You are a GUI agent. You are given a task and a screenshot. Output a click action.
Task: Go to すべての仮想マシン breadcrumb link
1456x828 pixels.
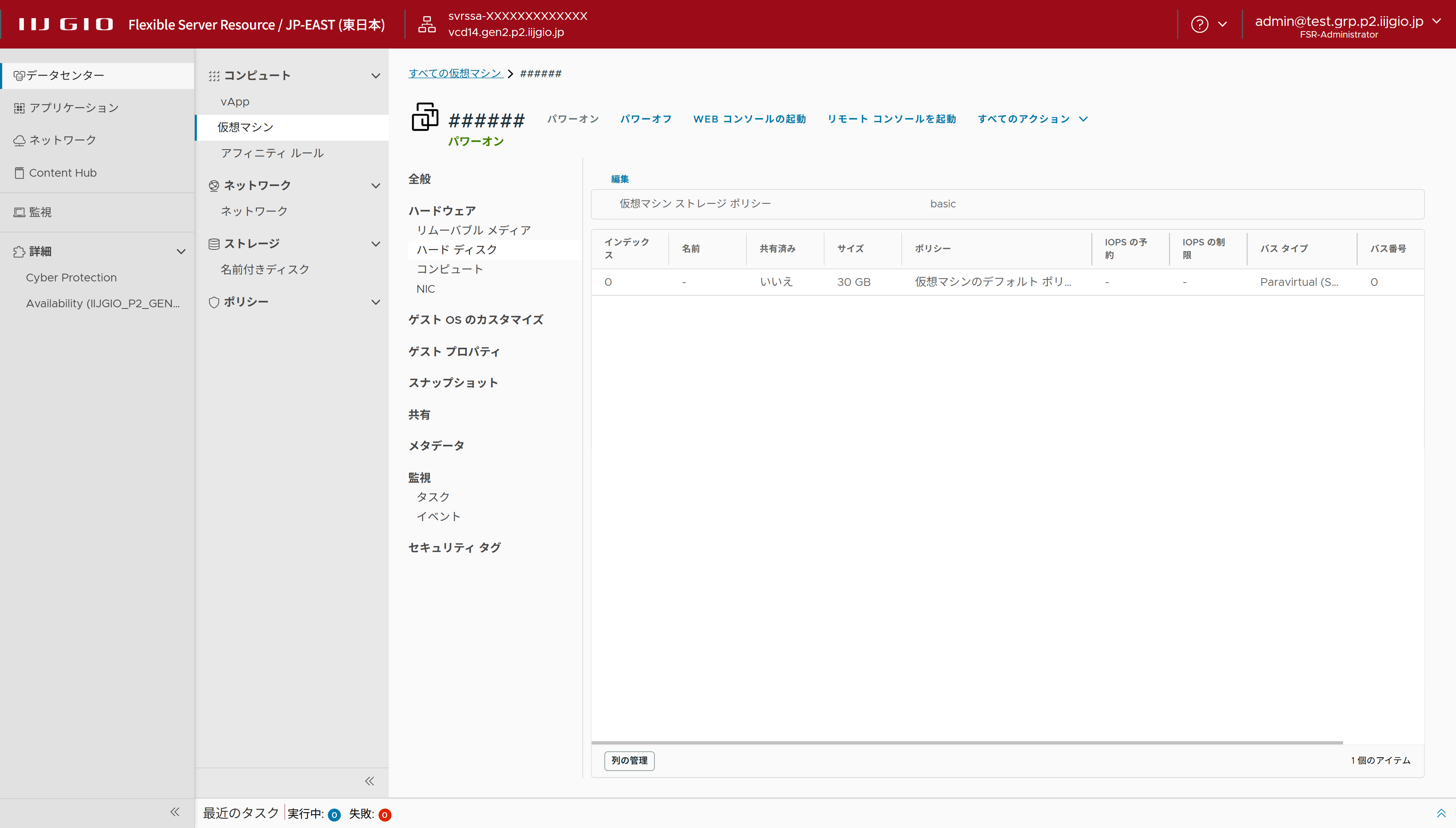coord(455,73)
